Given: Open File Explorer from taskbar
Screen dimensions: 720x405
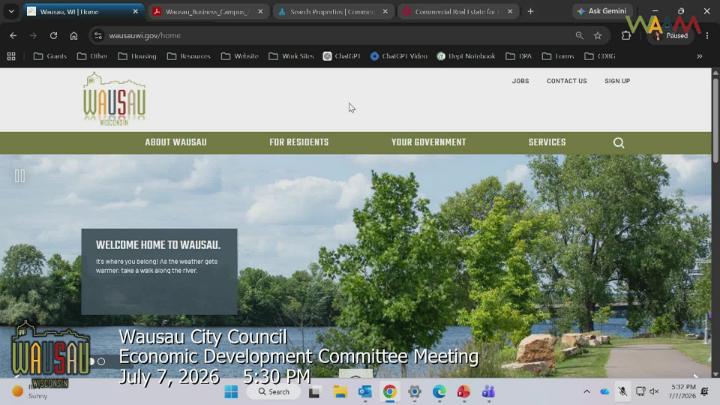Looking at the screenshot, I should 340,392.
